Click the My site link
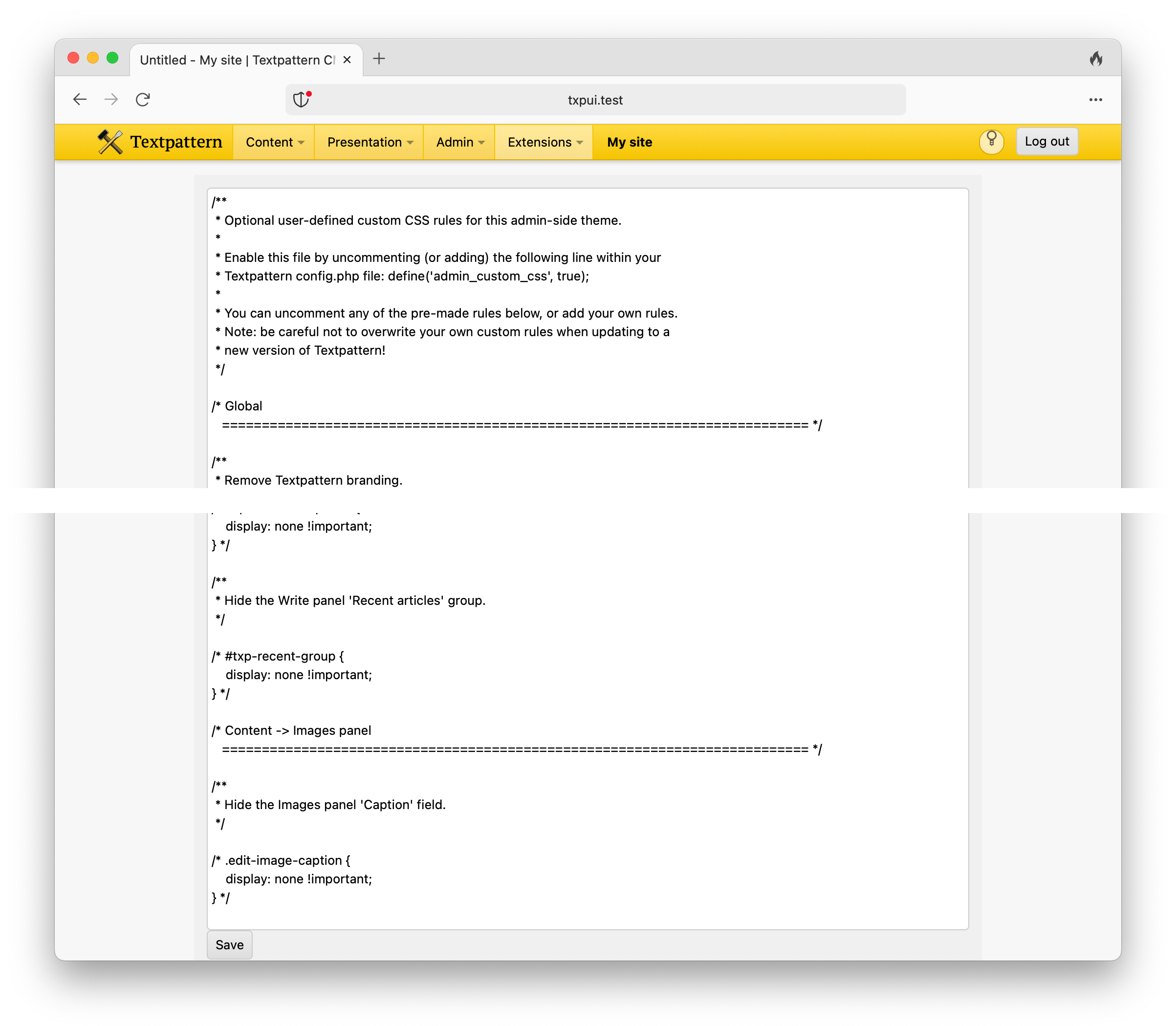 (630, 142)
